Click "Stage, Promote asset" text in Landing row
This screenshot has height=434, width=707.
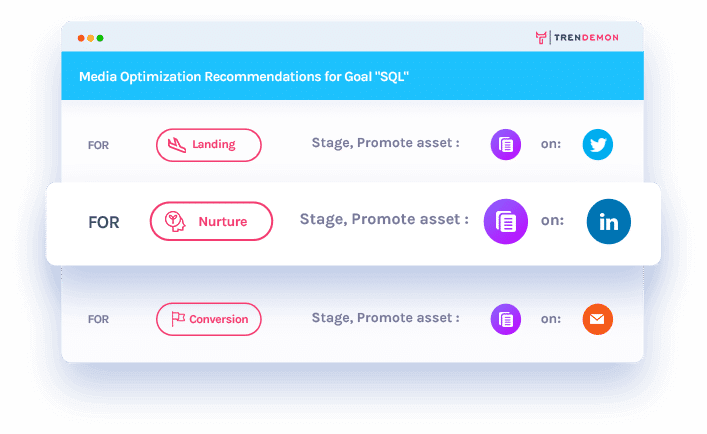tap(386, 143)
